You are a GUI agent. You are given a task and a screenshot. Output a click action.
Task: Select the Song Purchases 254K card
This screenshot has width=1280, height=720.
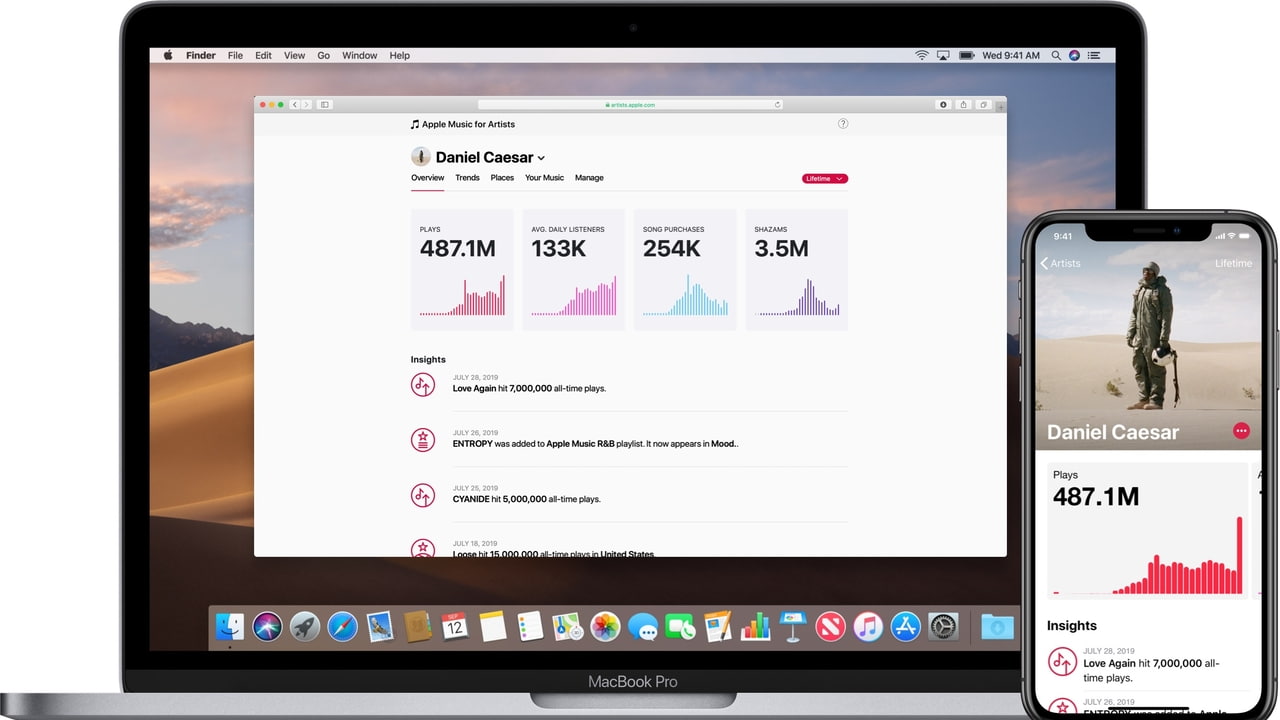click(685, 269)
